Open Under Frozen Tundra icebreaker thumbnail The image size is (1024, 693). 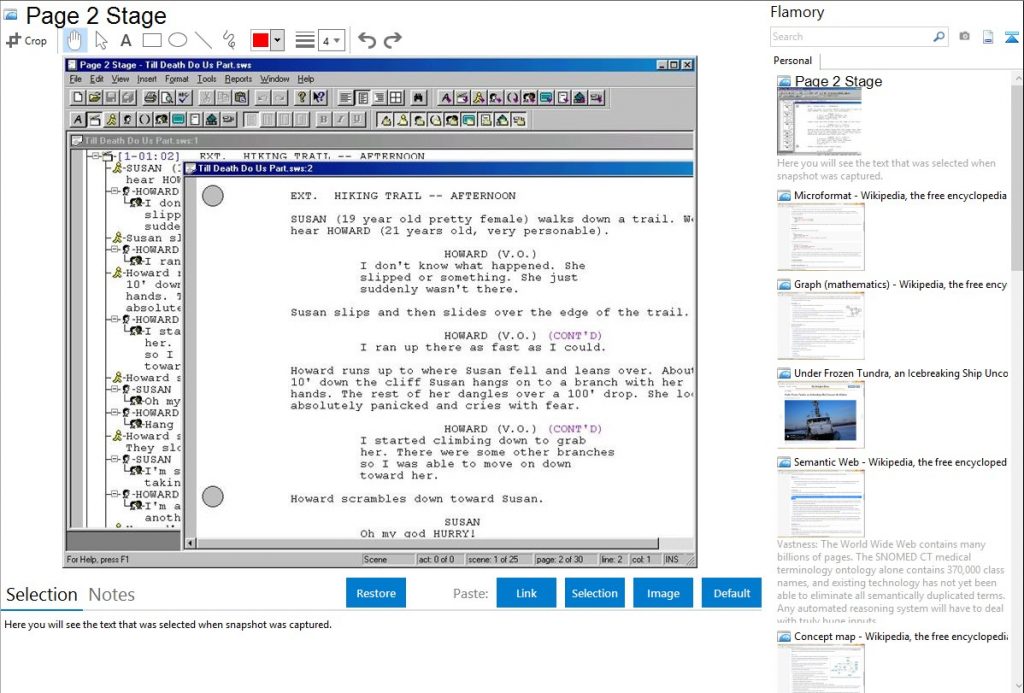tap(820, 415)
